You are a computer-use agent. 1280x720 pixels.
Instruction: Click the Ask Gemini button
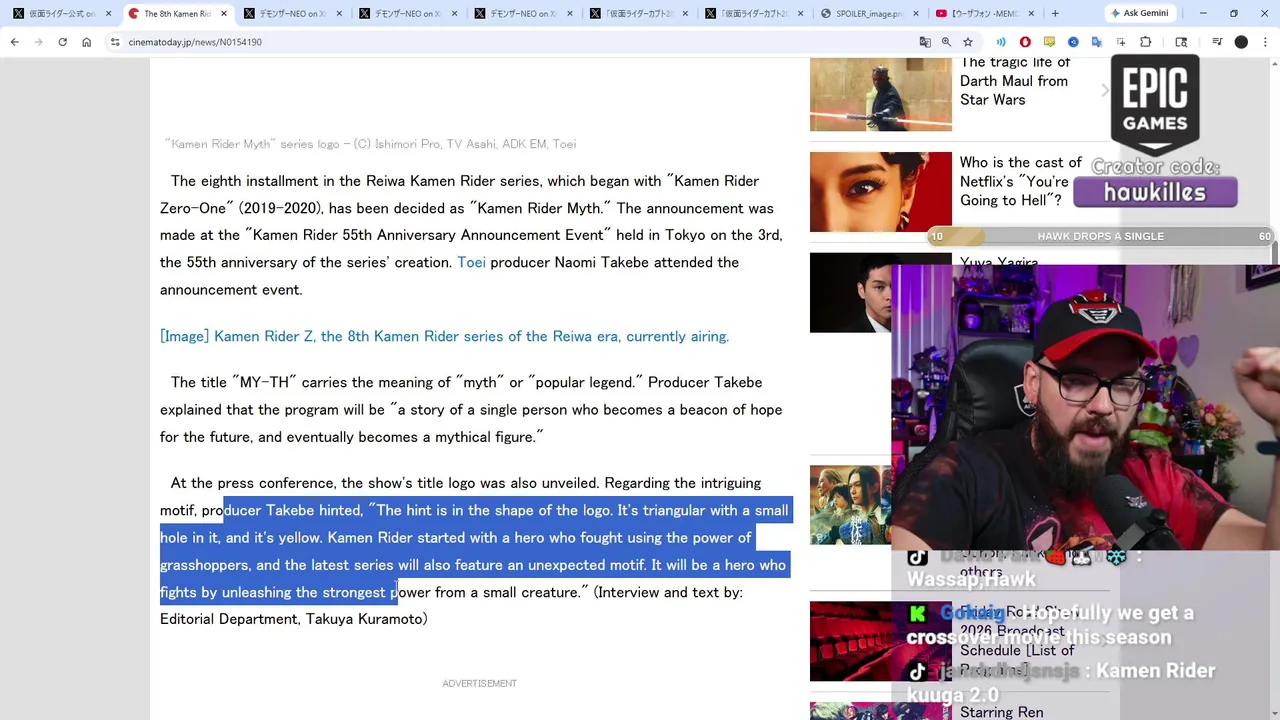point(1138,13)
